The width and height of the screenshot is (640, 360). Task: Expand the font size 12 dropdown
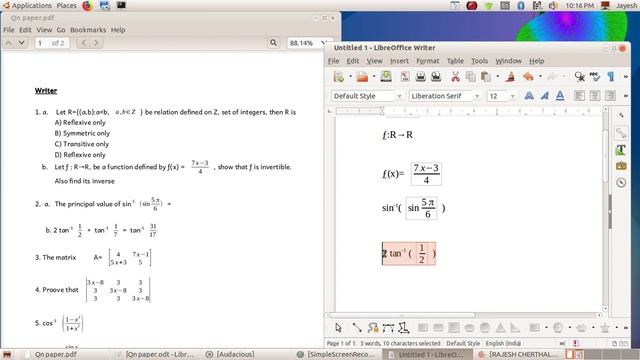[x=512, y=96]
